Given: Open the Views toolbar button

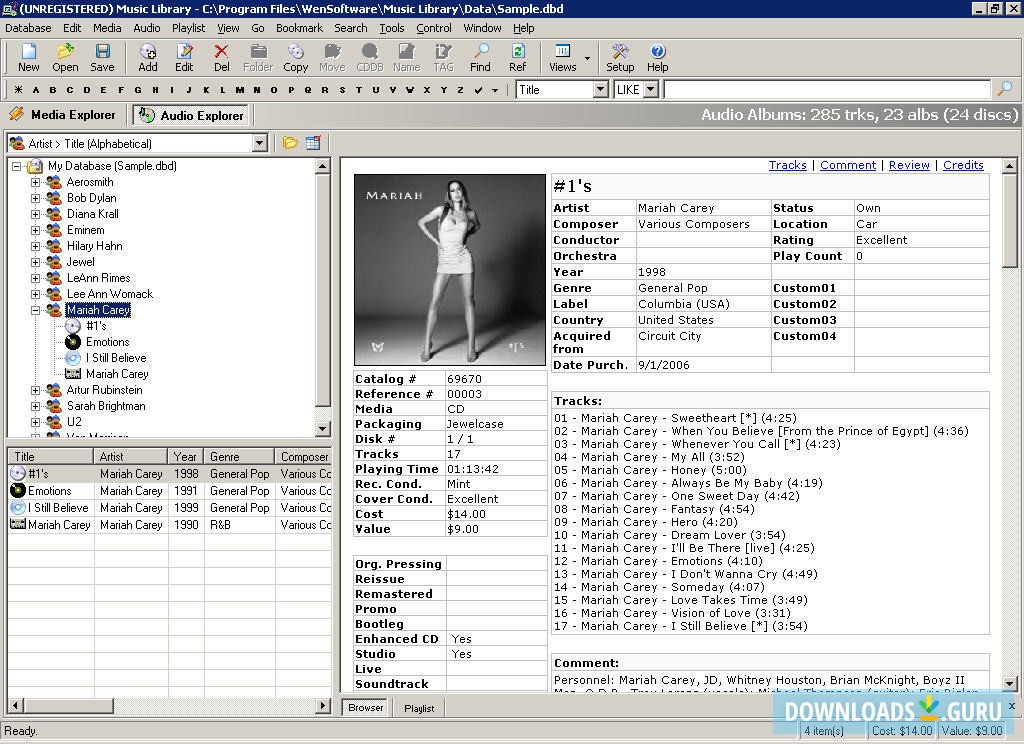Looking at the screenshot, I should pyautogui.click(x=562, y=57).
